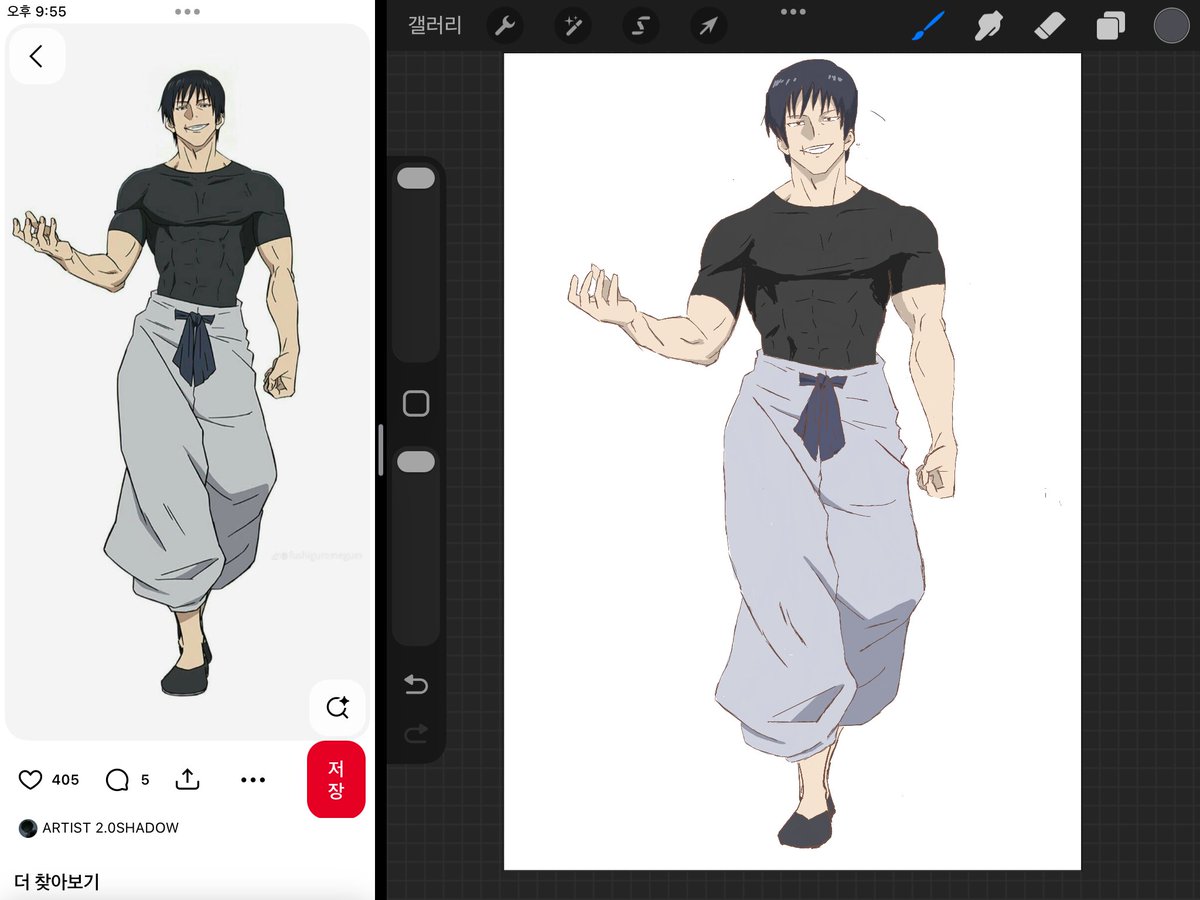Screen dimensions: 1200x900
Task: Save the pin with the red 저장 button
Action: 336,780
